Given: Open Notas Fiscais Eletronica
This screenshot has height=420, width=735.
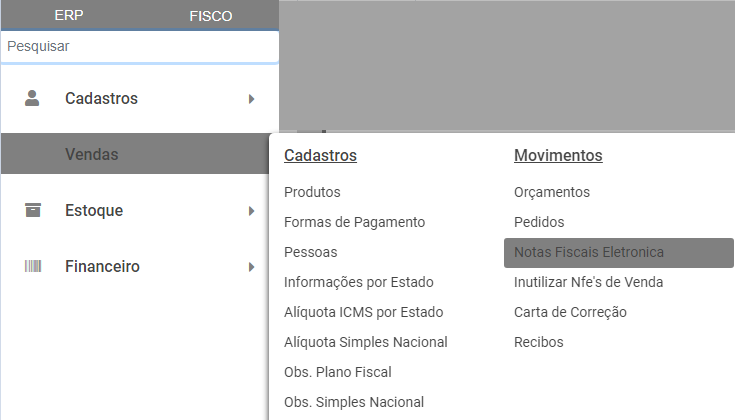Looking at the screenshot, I should click(x=588, y=252).
